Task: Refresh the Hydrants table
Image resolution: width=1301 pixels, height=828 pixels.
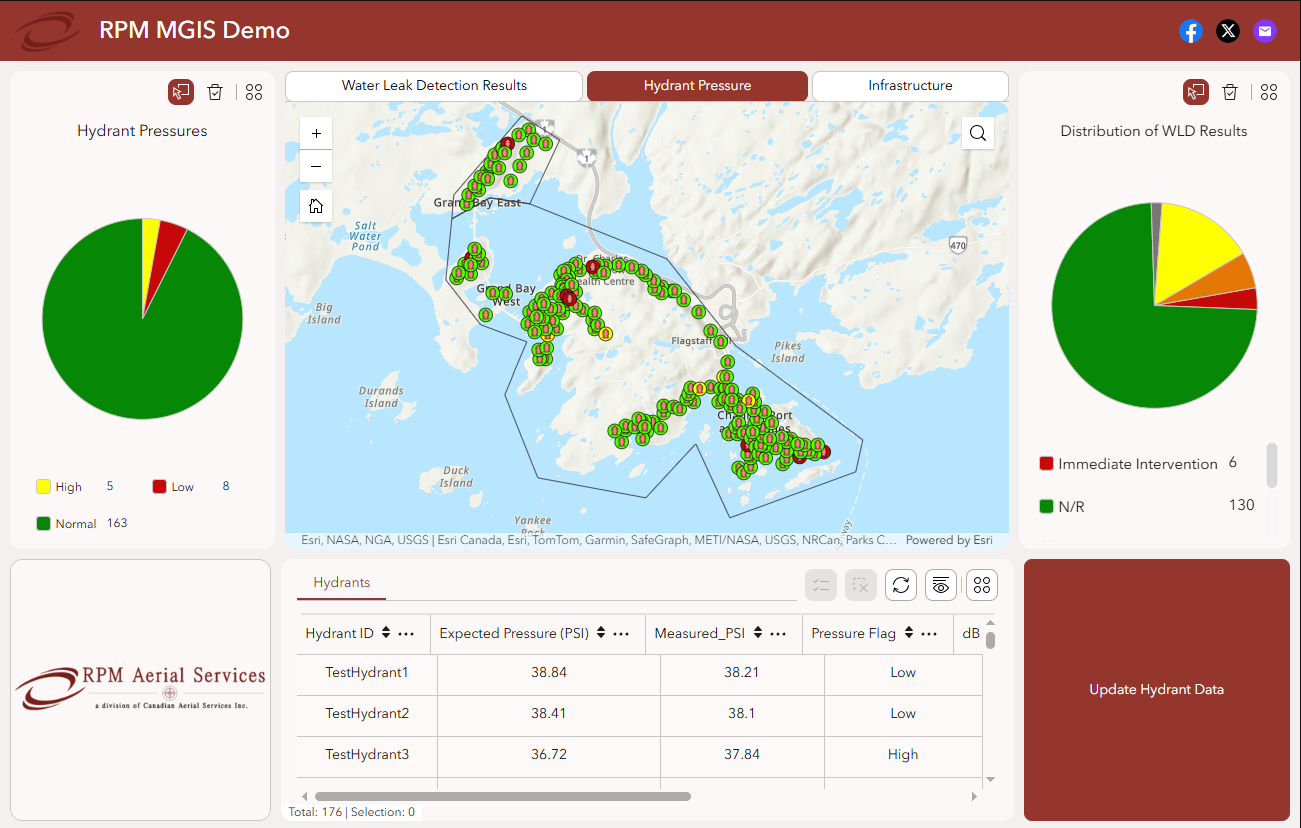Action: point(901,585)
